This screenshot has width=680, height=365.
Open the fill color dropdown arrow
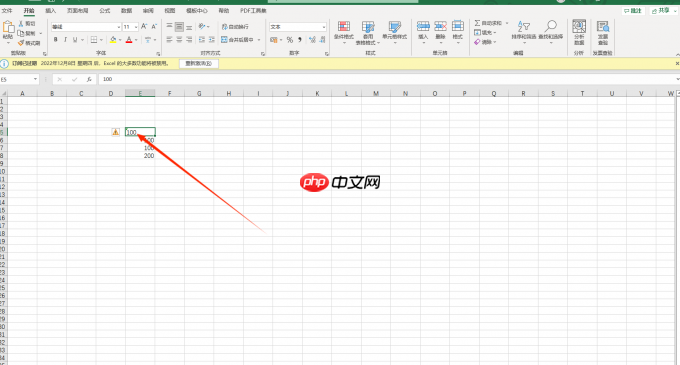click(120, 40)
